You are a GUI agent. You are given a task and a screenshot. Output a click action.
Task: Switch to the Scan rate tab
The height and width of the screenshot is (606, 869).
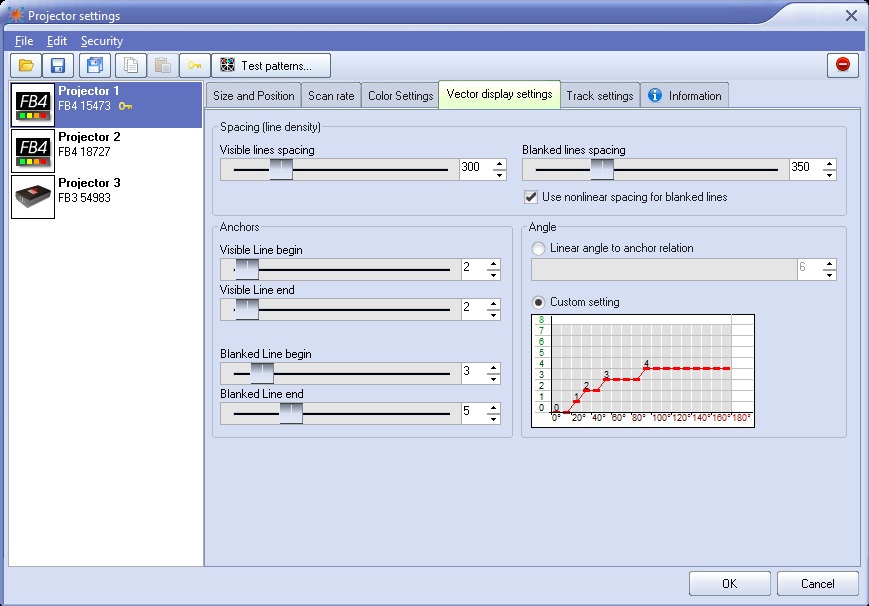click(x=331, y=96)
